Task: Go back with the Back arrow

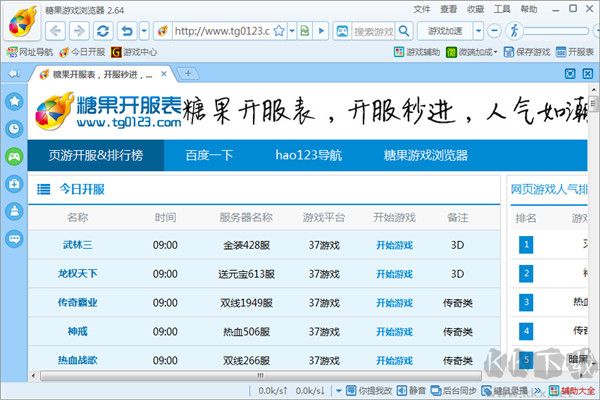Action: (55, 31)
